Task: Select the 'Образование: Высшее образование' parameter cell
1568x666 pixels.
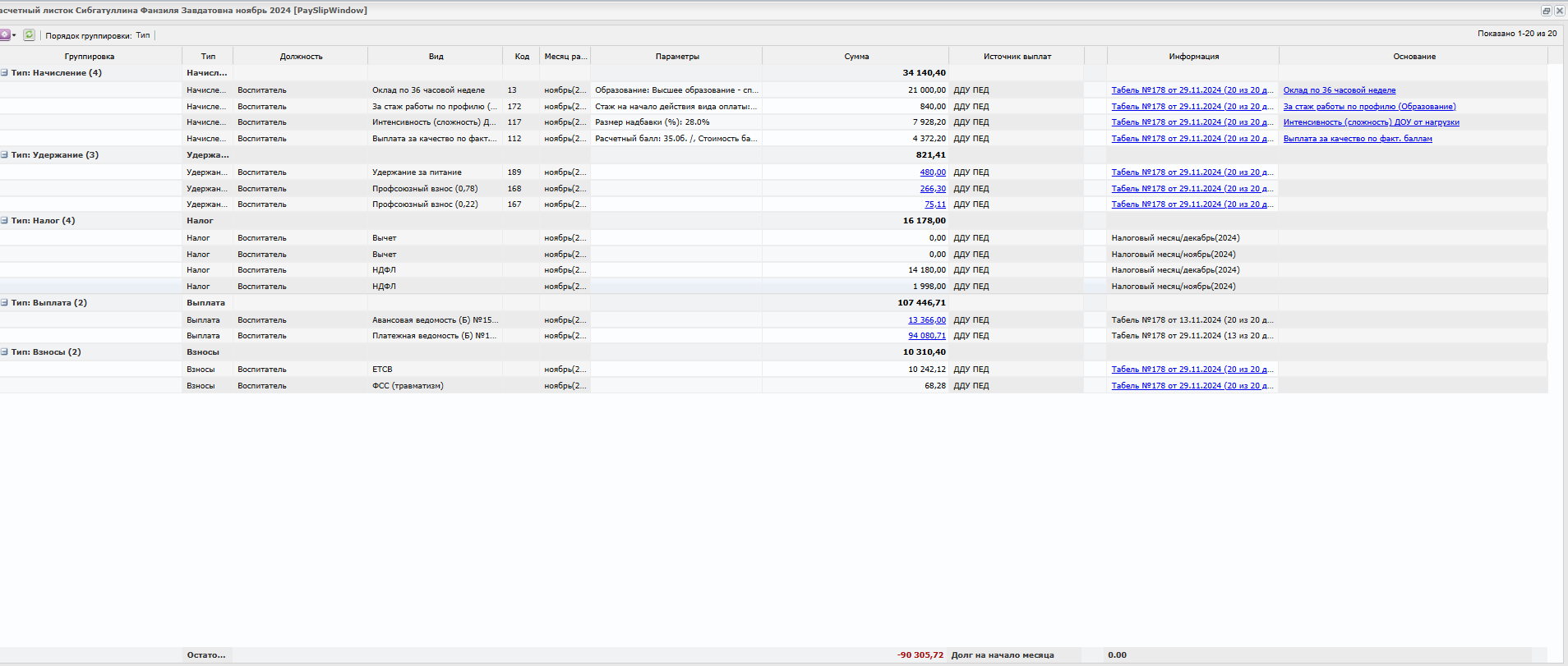Action: click(676, 90)
